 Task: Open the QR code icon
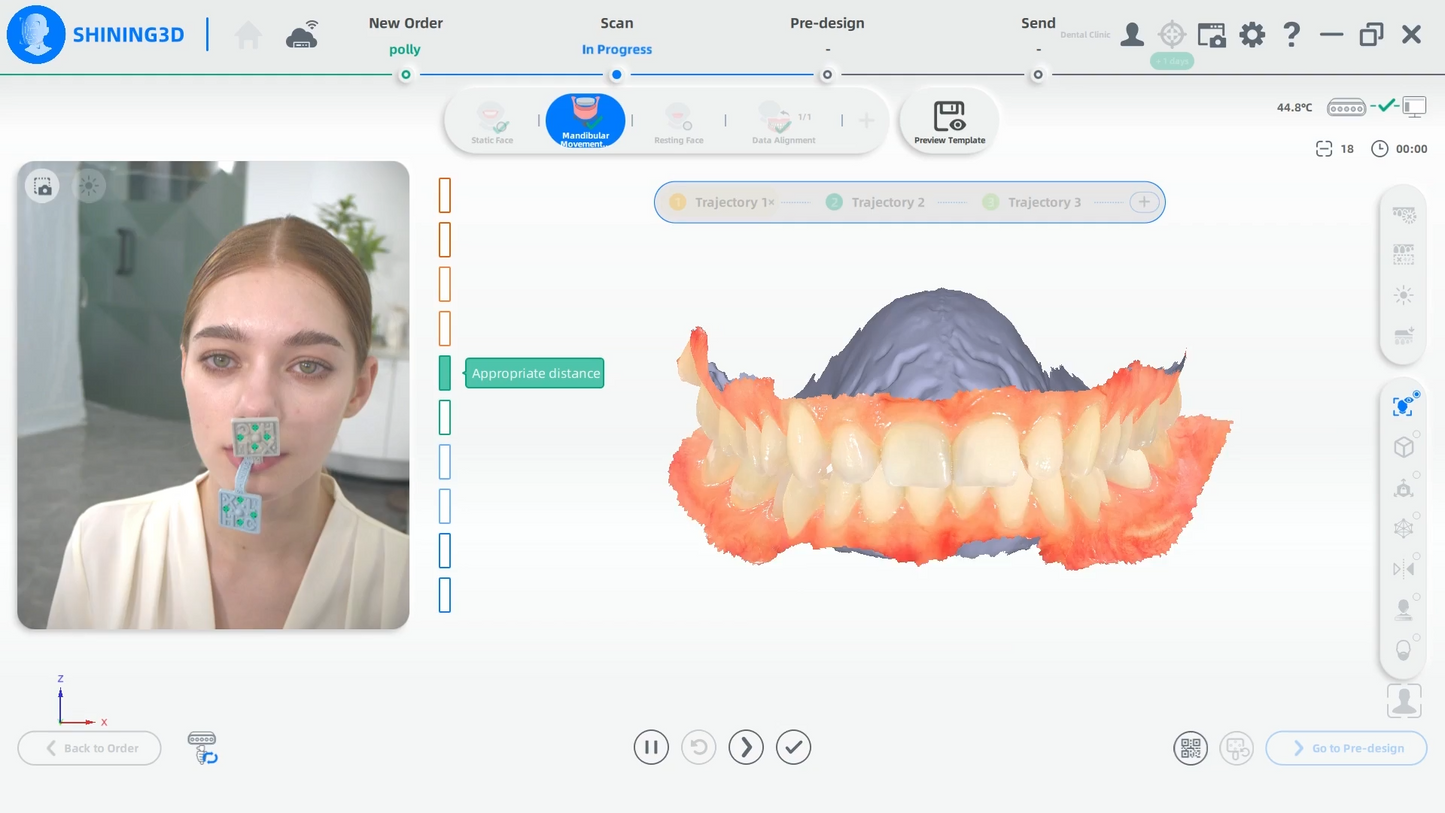pyautogui.click(x=1190, y=748)
